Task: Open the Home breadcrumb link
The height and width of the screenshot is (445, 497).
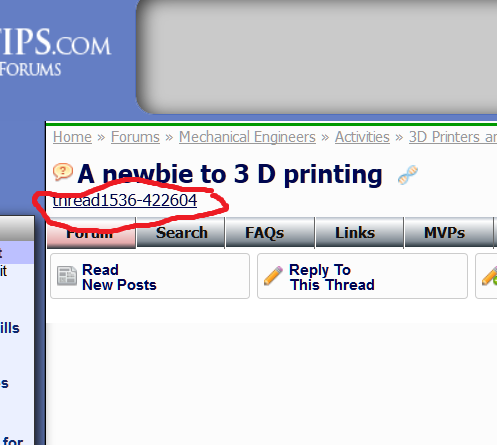Action: 72,137
